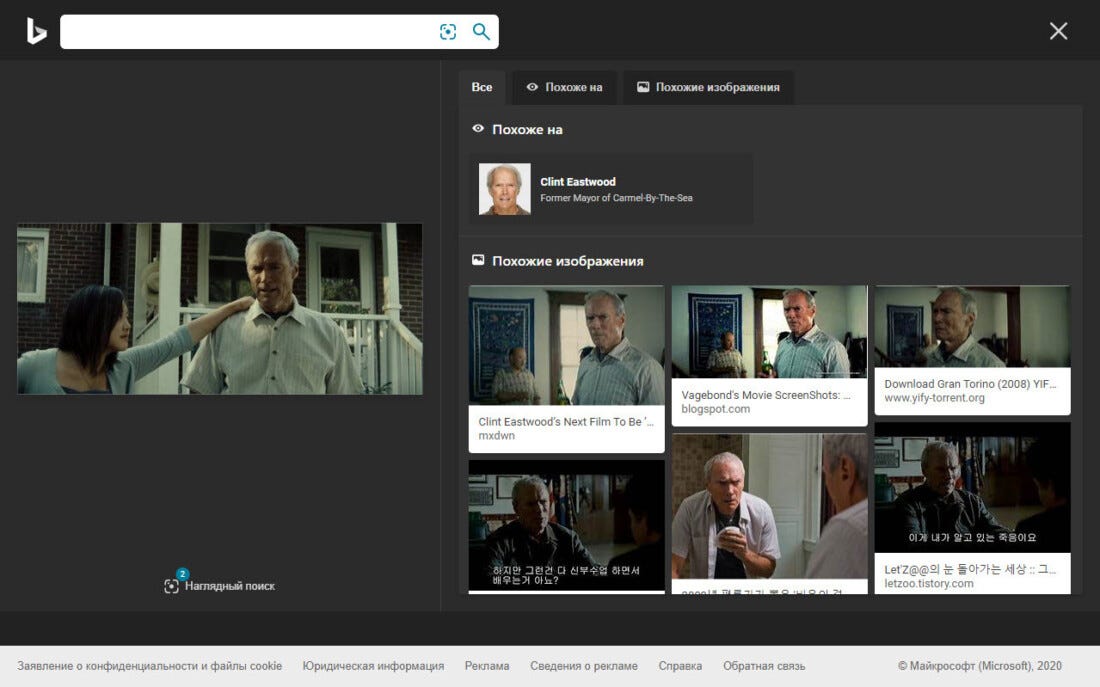The width and height of the screenshot is (1100, 687).
Task: Click the Bing logo
Action: 36,32
